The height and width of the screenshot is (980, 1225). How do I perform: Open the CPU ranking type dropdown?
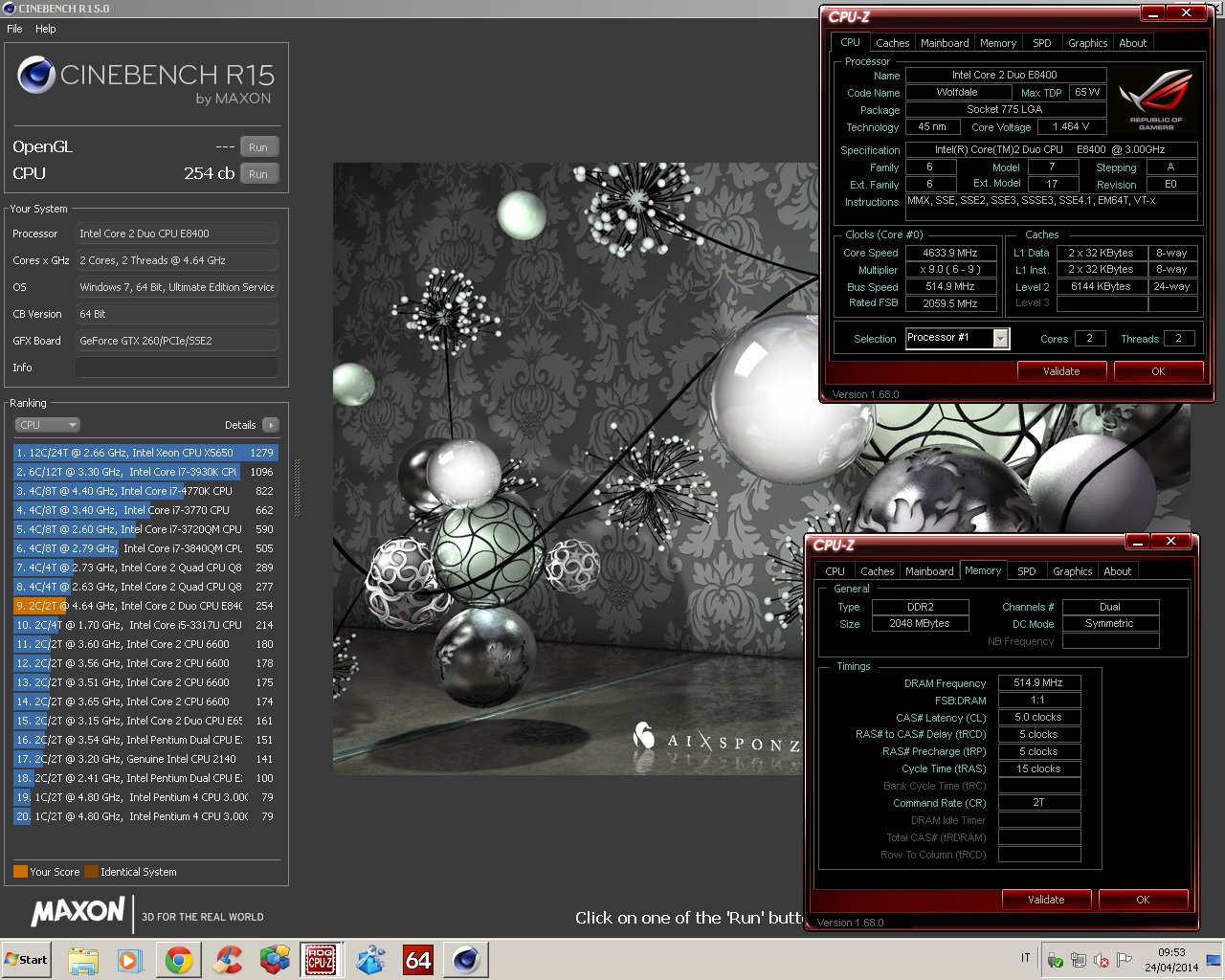(47, 425)
